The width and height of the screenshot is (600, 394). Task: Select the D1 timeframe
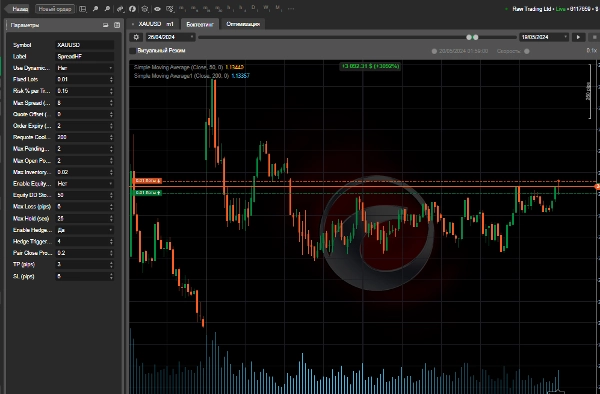[x=254, y=8]
